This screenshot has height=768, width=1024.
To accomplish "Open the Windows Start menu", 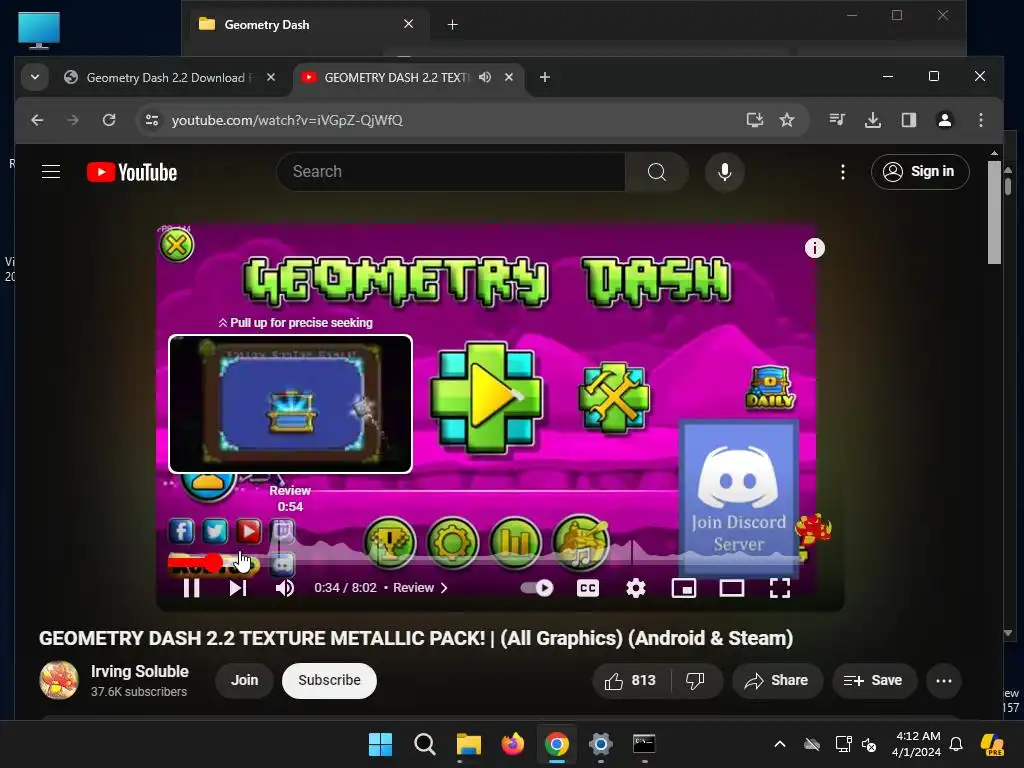I will pos(380,744).
